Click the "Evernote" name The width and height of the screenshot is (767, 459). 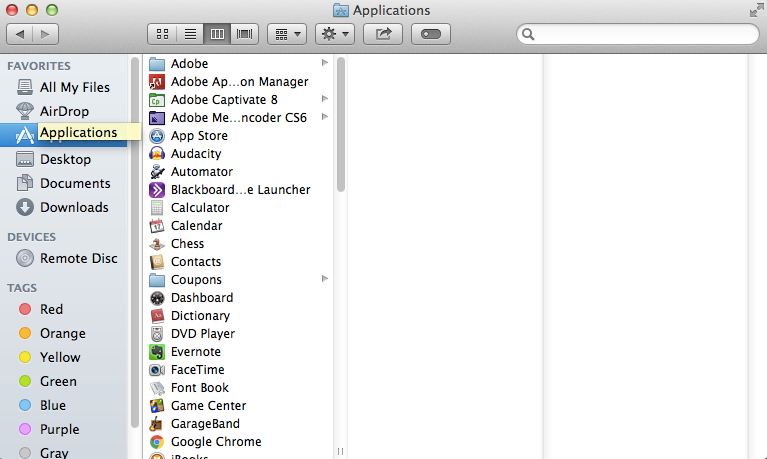tap(196, 351)
